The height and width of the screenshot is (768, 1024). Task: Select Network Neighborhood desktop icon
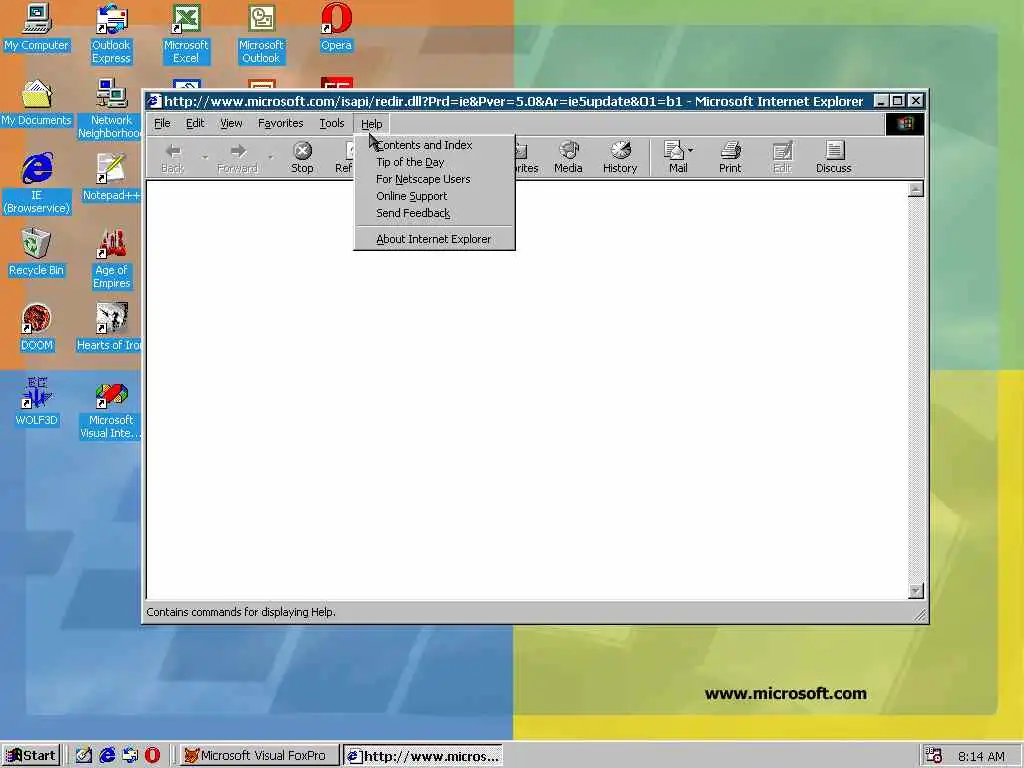coord(110,109)
